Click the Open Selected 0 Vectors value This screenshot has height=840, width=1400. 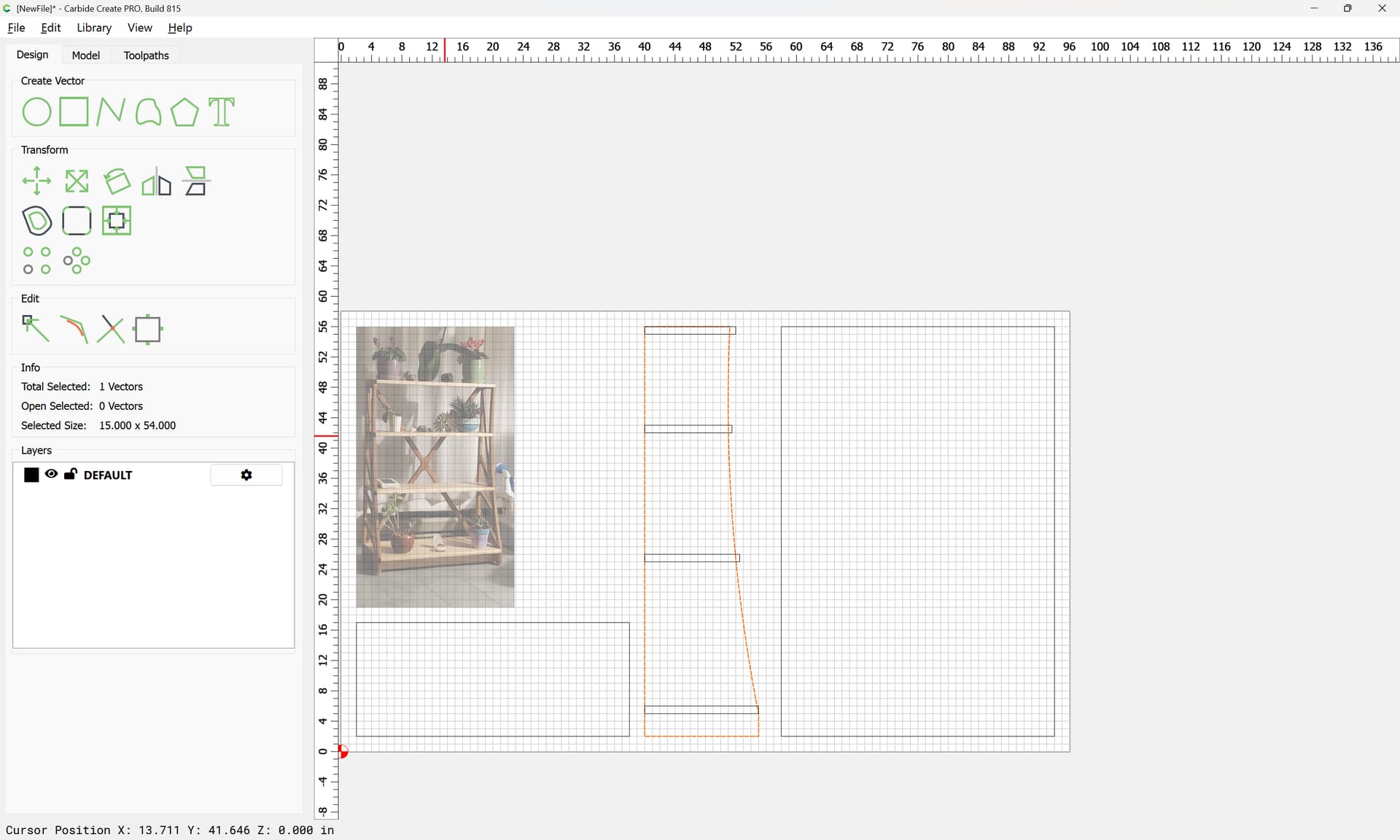coord(121,406)
